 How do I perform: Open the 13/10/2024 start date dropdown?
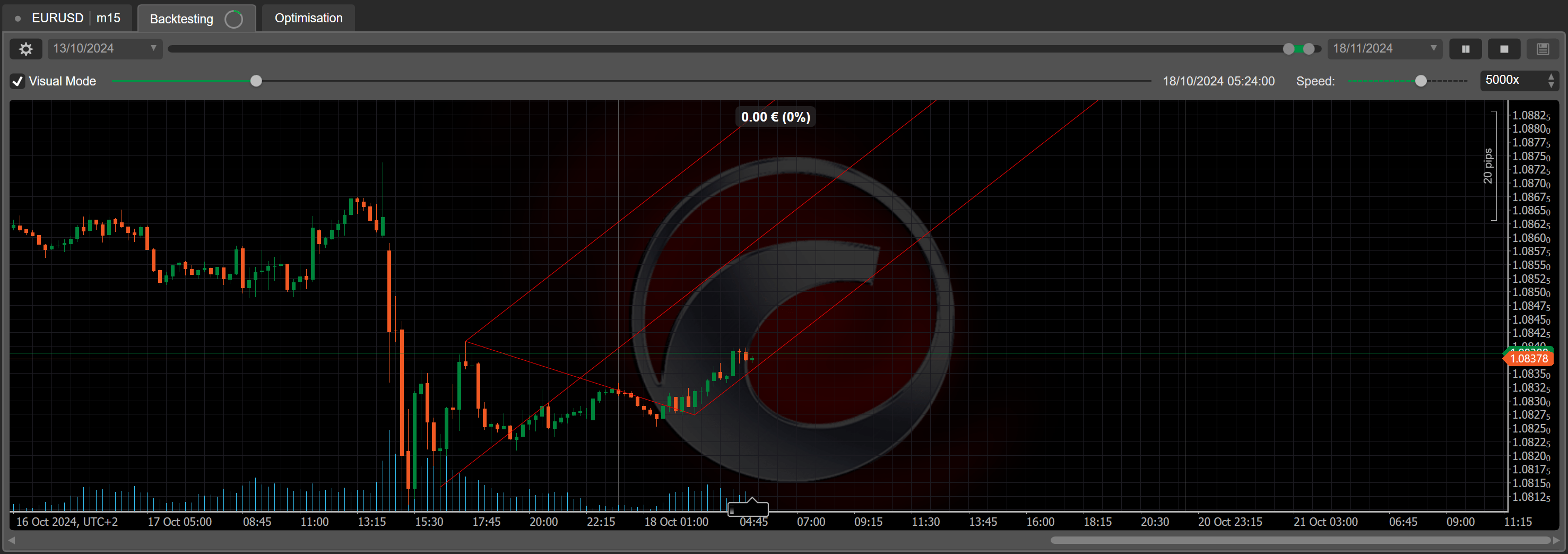105,49
